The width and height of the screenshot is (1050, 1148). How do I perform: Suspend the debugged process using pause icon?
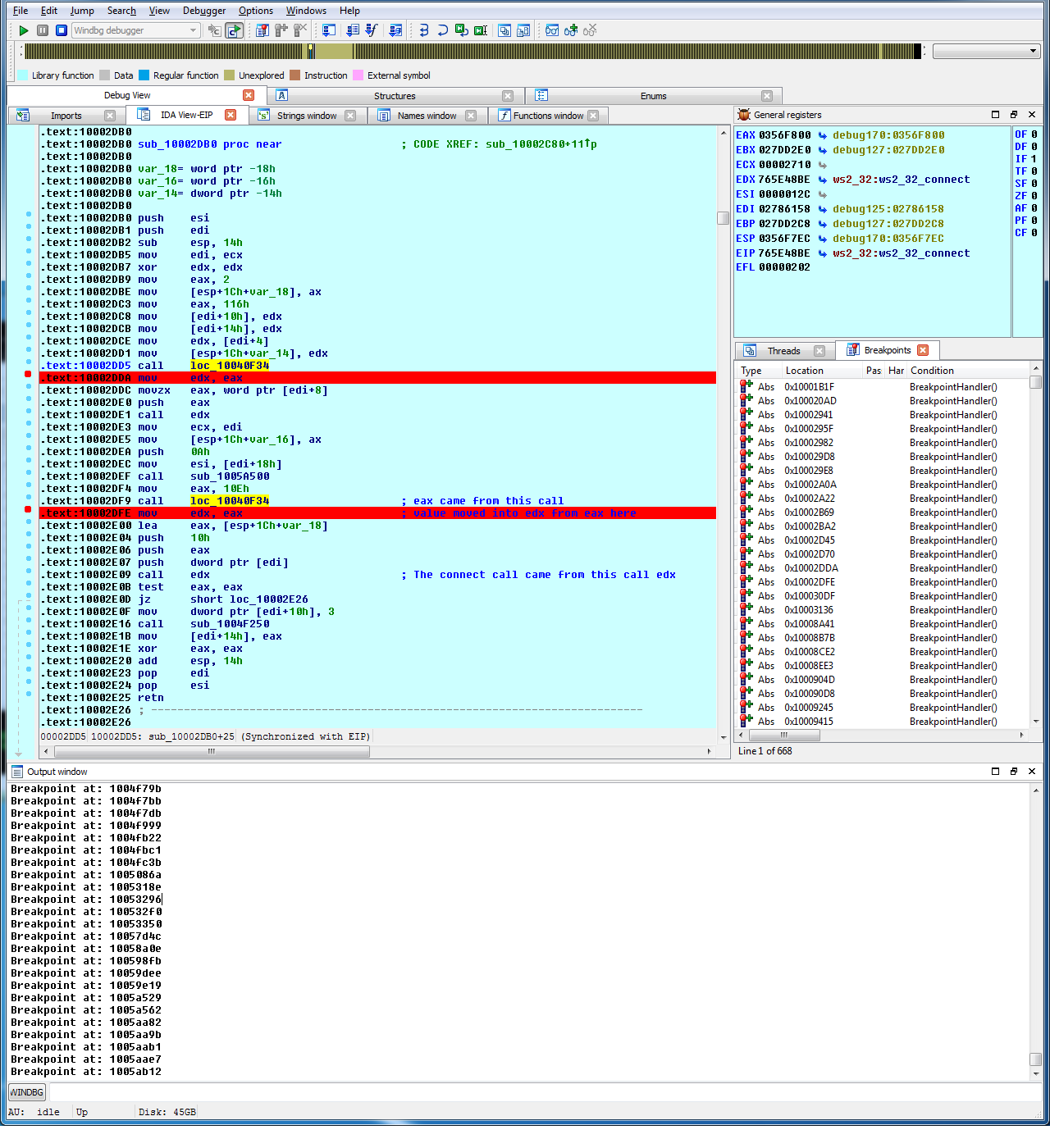42,30
